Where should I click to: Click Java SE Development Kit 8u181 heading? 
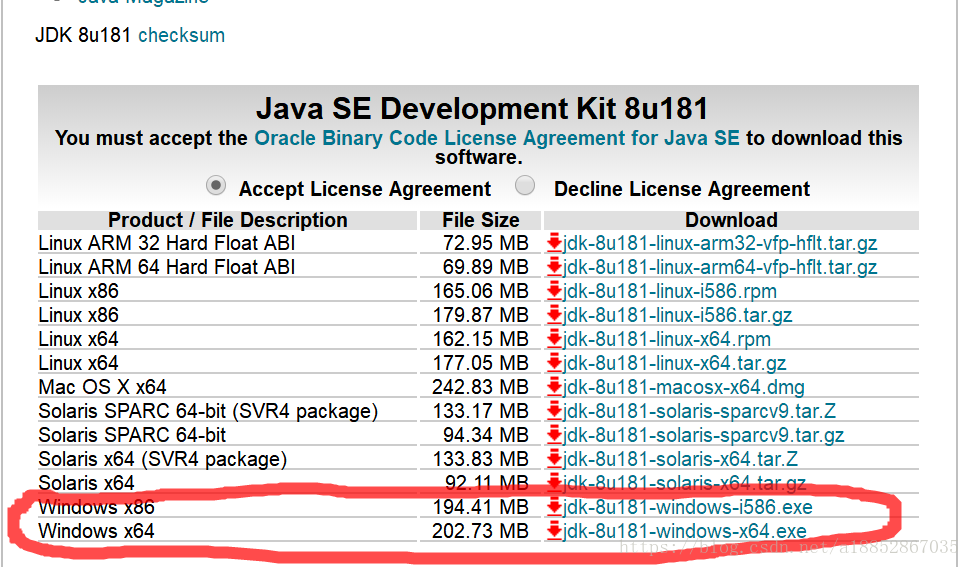(x=482, y=109)
